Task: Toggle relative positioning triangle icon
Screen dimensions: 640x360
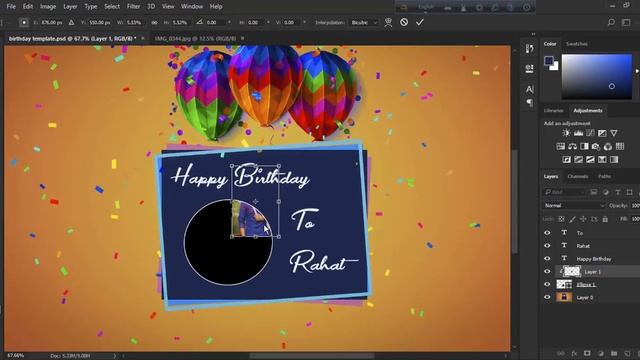Action: pos(71,22)
